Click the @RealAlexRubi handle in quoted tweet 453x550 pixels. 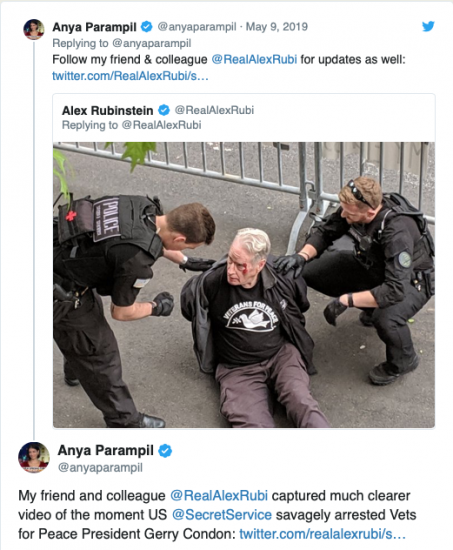pyautogui.click(x=214, y=110)
